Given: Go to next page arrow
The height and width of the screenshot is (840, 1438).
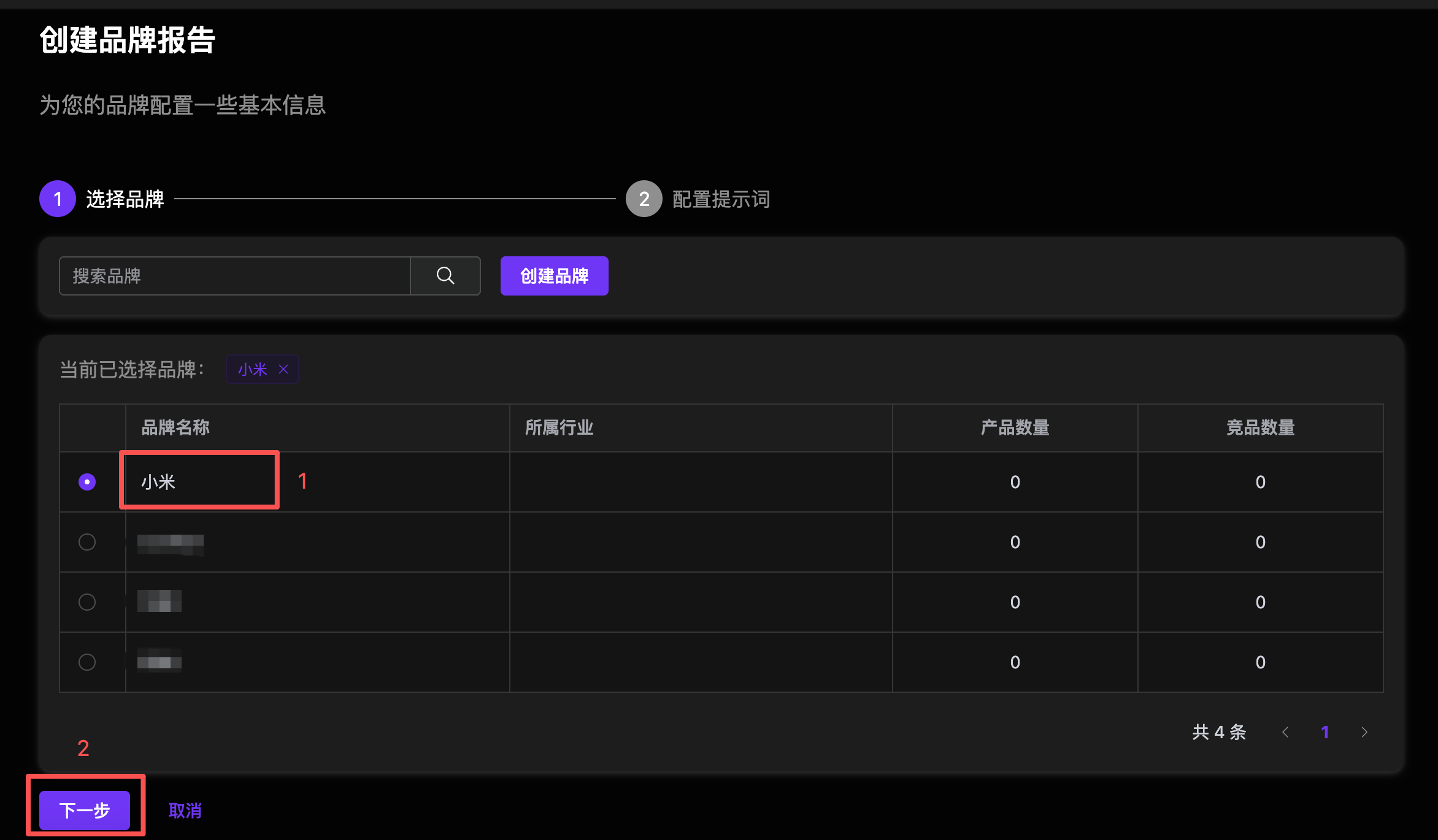Looking at the screenshot, I should 1364,732.
